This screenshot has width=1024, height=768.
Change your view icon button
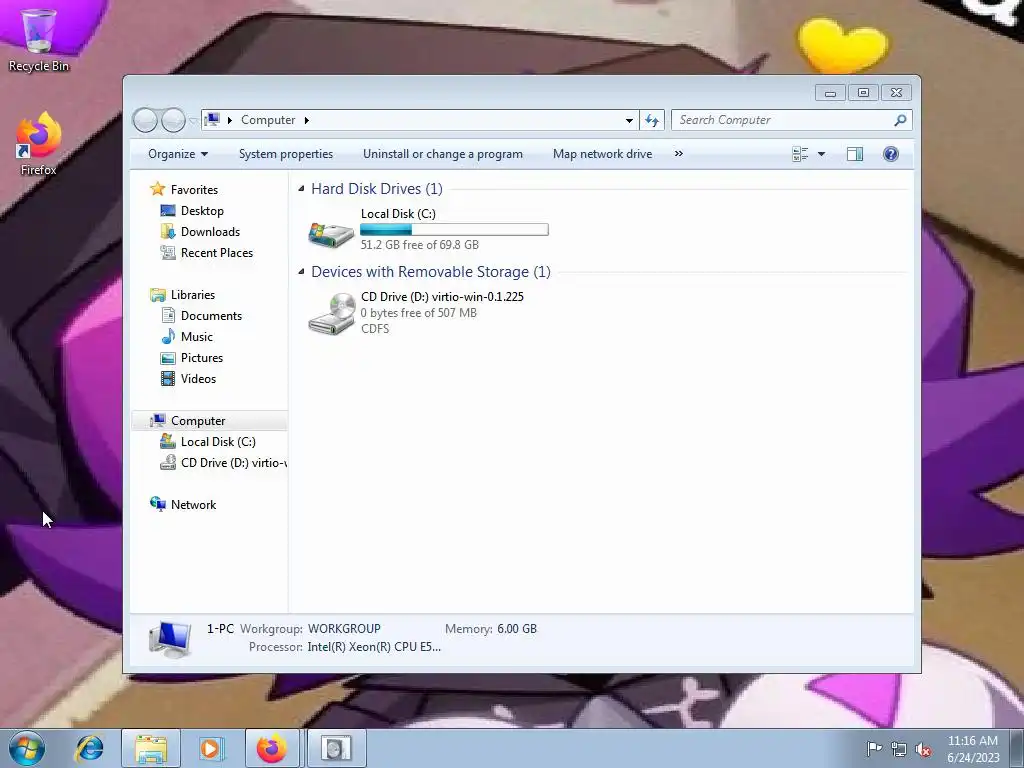[x=800, y=154]
